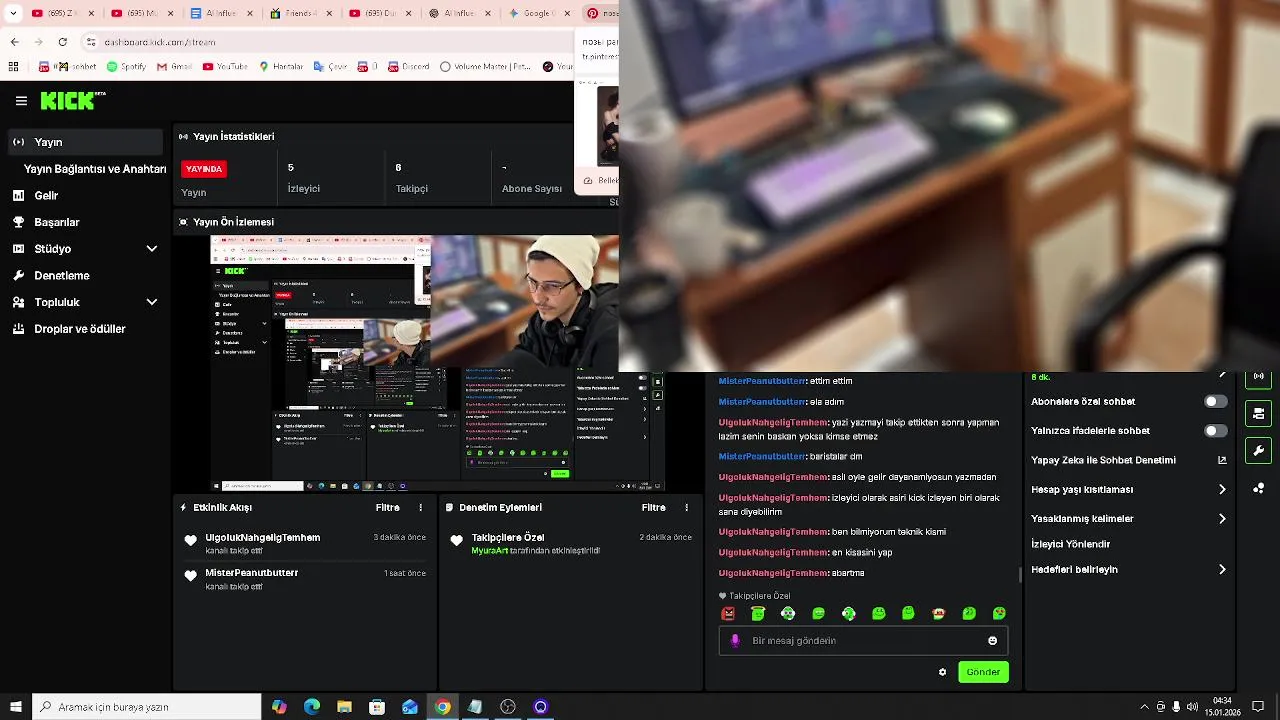Open the wrench settings icon in right rail
Screen dimensions: 1280x720
pyautogui.click(x=1258, y=450)
